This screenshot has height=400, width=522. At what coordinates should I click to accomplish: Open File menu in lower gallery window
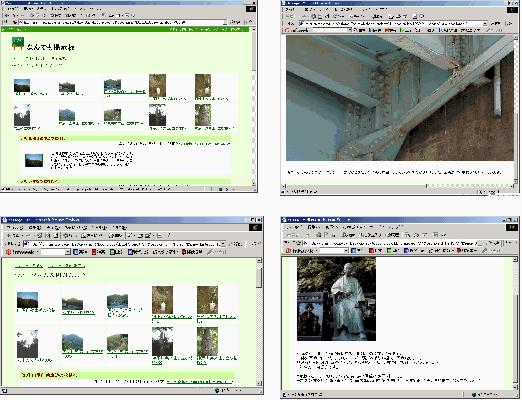coord(15,227)
